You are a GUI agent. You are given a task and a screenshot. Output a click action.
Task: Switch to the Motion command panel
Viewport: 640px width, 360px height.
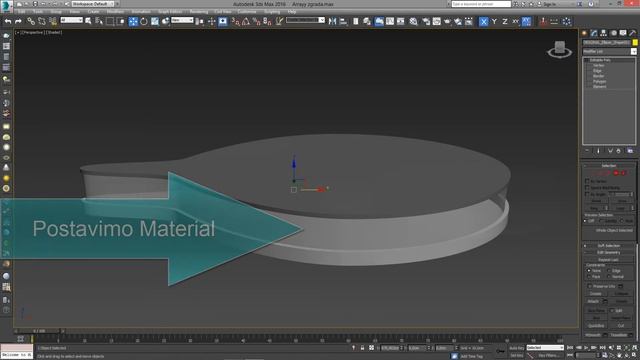click(x=613, y=33)
